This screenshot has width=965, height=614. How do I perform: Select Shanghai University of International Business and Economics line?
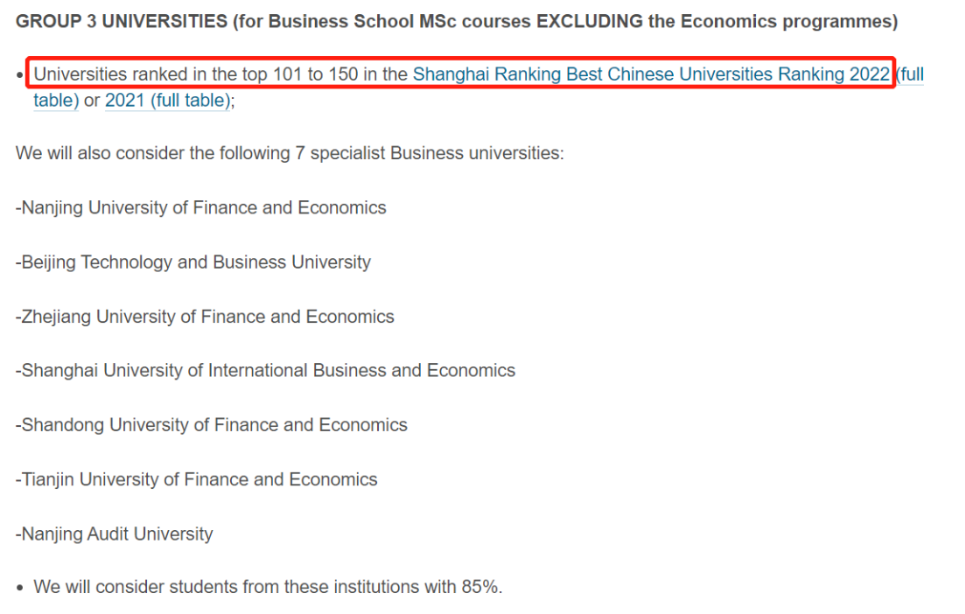tap(265, 371)
